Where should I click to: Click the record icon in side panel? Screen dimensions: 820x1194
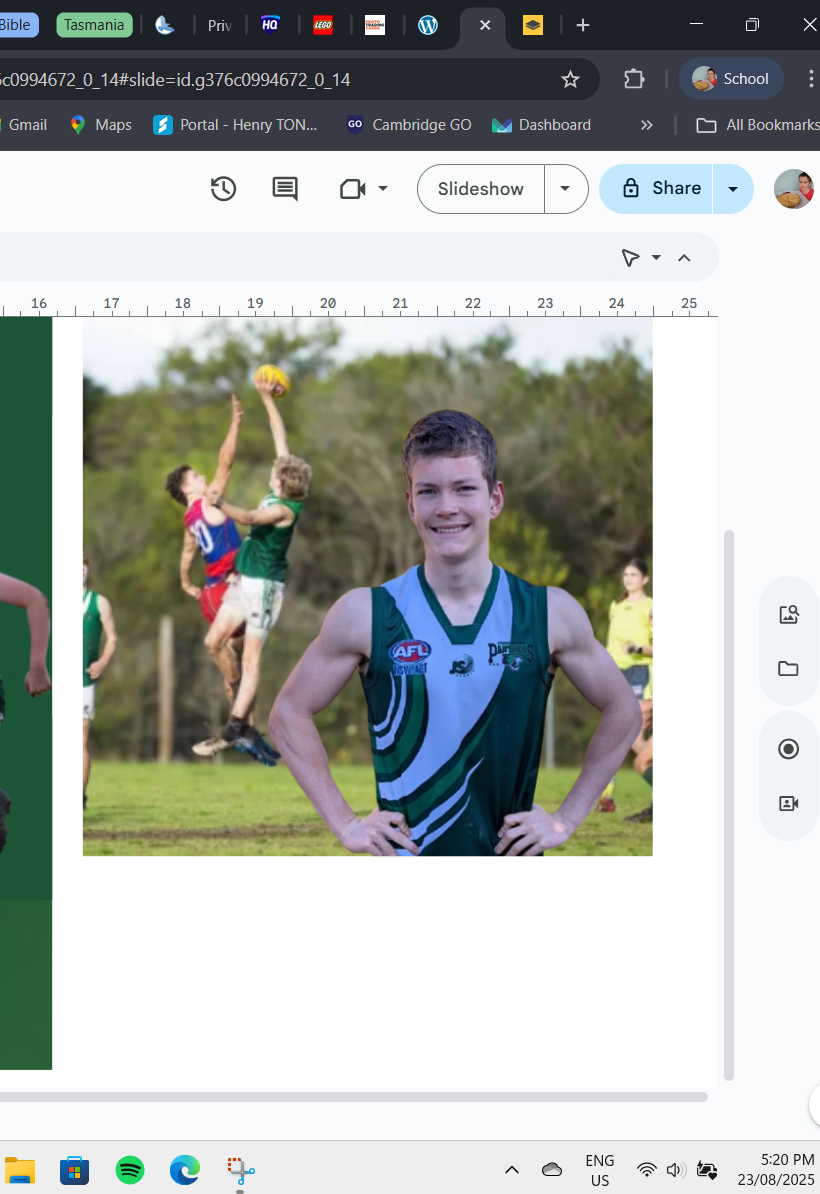coord(789,749)
